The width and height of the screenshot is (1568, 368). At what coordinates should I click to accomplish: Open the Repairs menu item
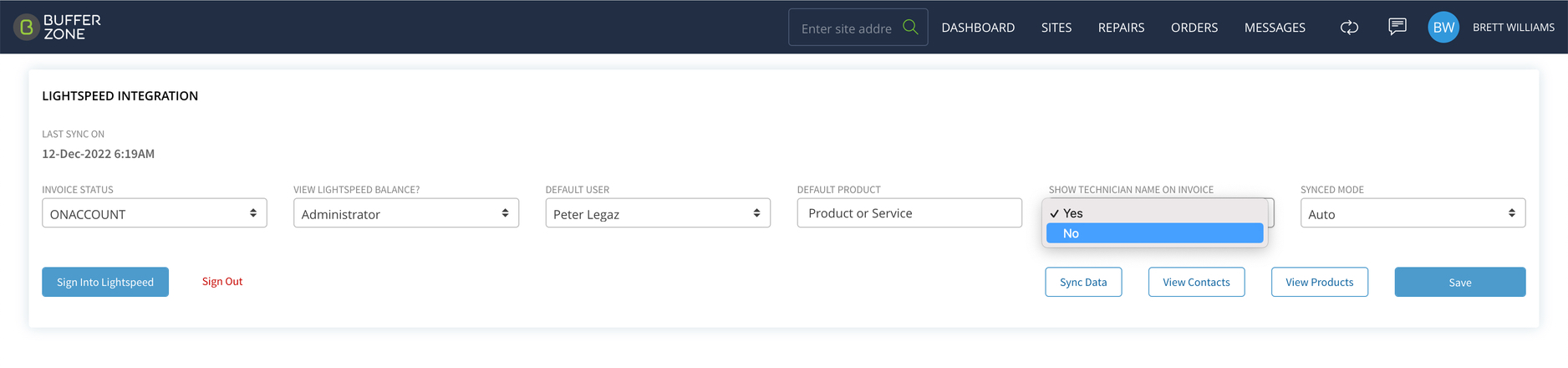1121,28
